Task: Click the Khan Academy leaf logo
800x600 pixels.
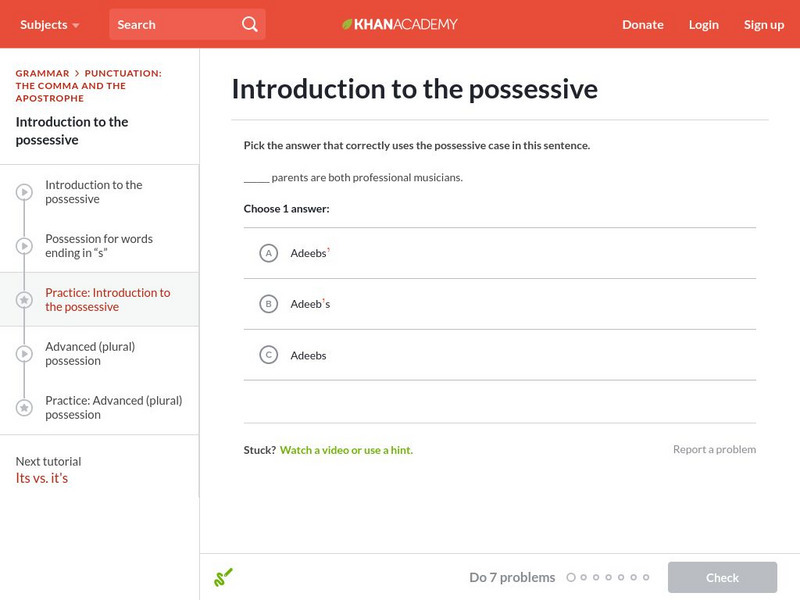Action: point(348,24)
